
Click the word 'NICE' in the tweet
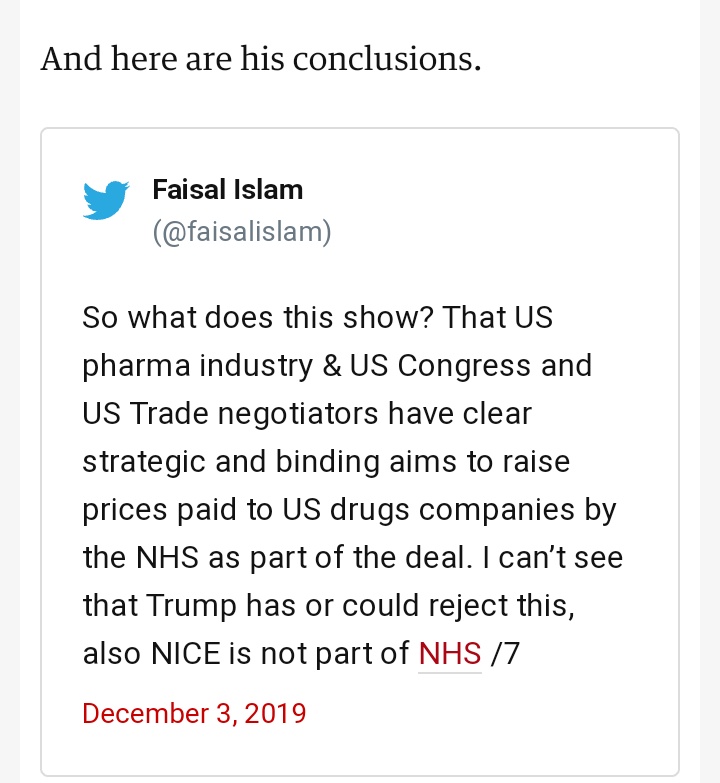pyautogui.click(x=185, y=653)
